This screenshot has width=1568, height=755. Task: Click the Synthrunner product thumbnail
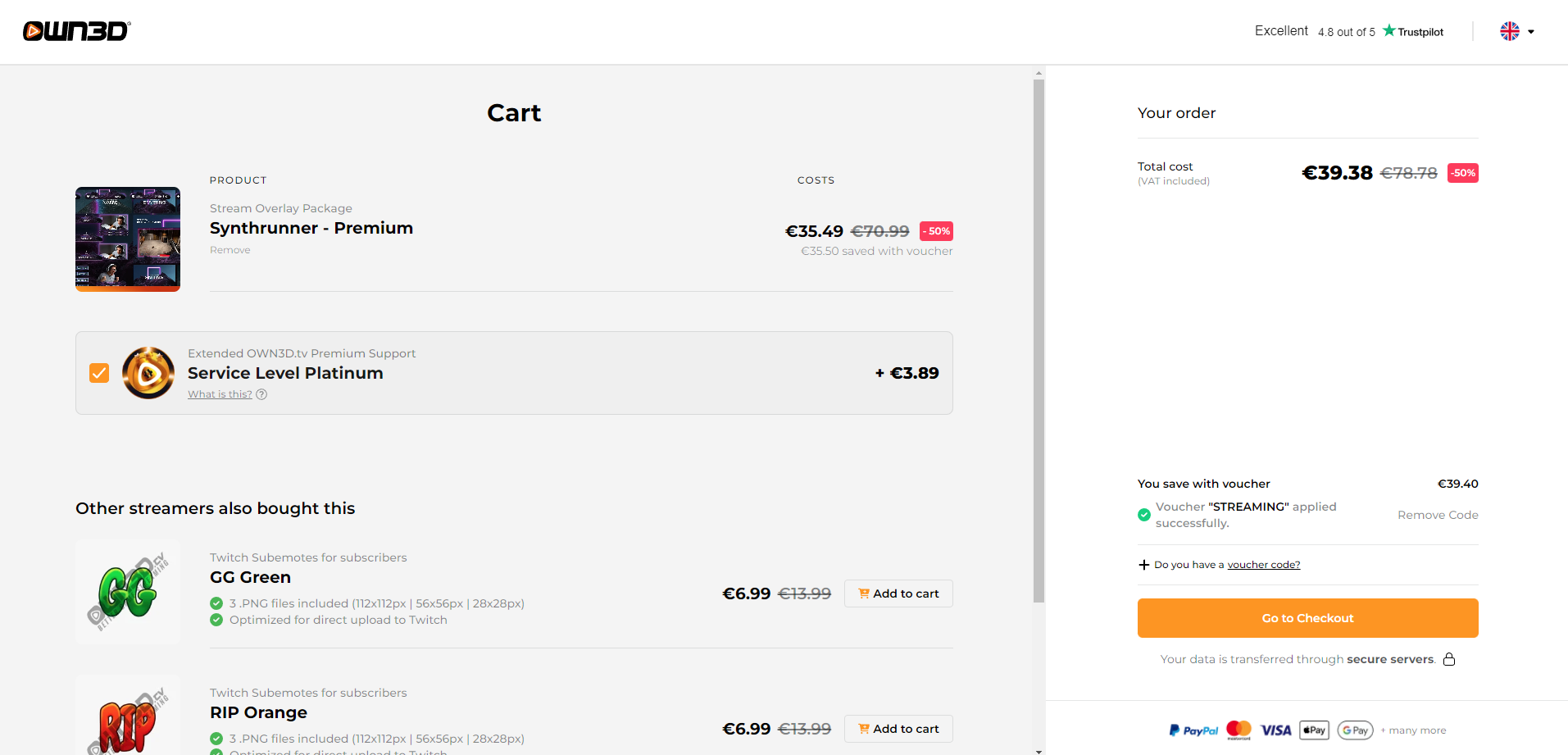pyautogui.click(x=127, y=239)
